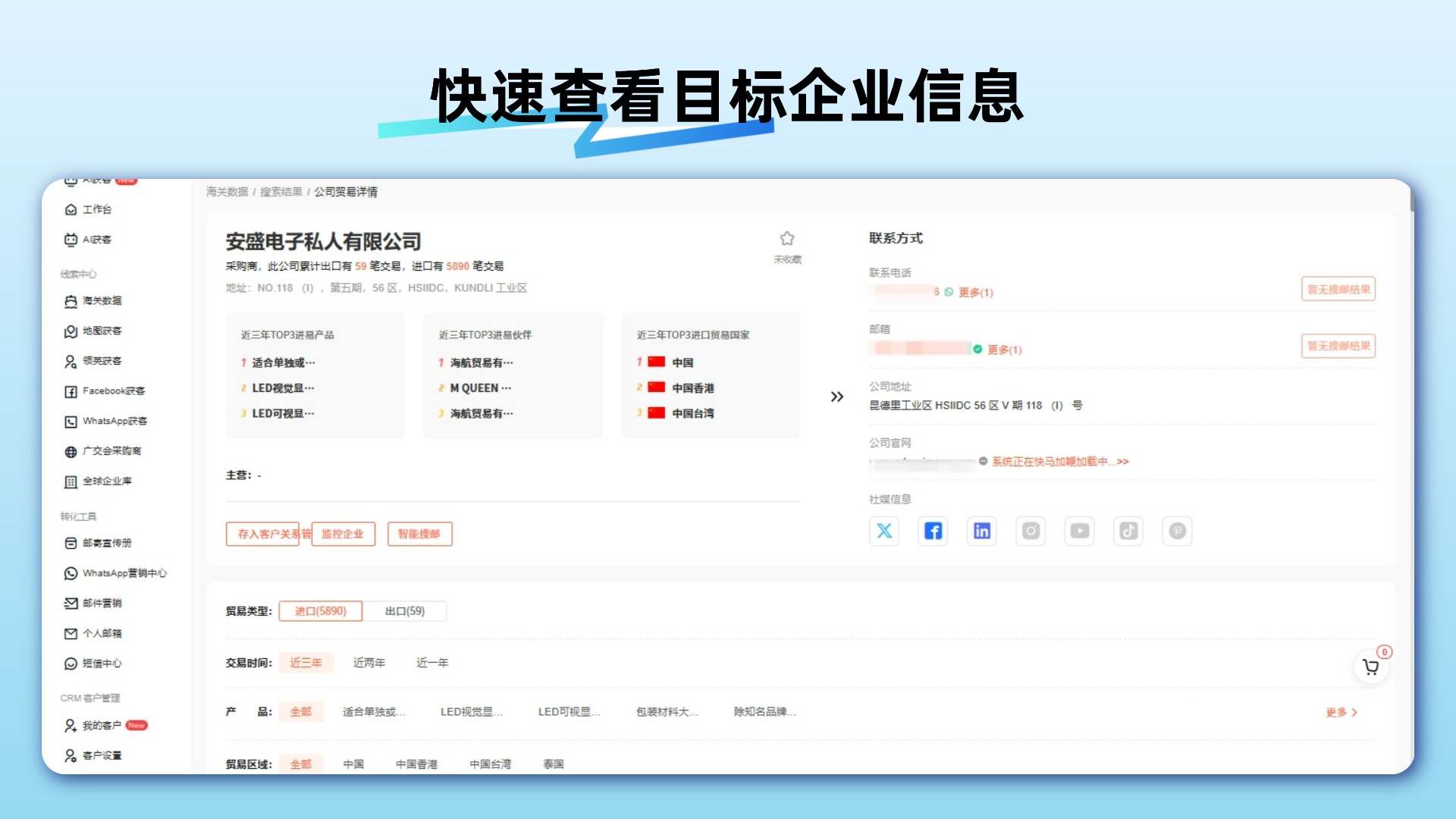Viewport: 1456px width, 819px height.
Task: Switch trade type to 出口(59)
Action: [x=404, y=611]
